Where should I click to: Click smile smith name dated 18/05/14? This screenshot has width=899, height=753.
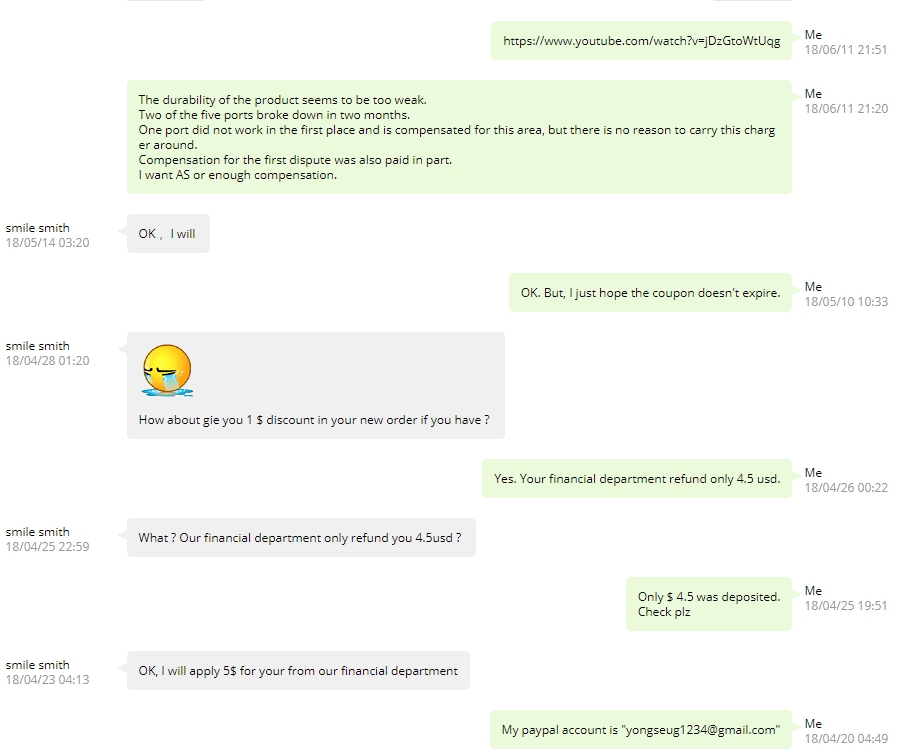point(38,228)
